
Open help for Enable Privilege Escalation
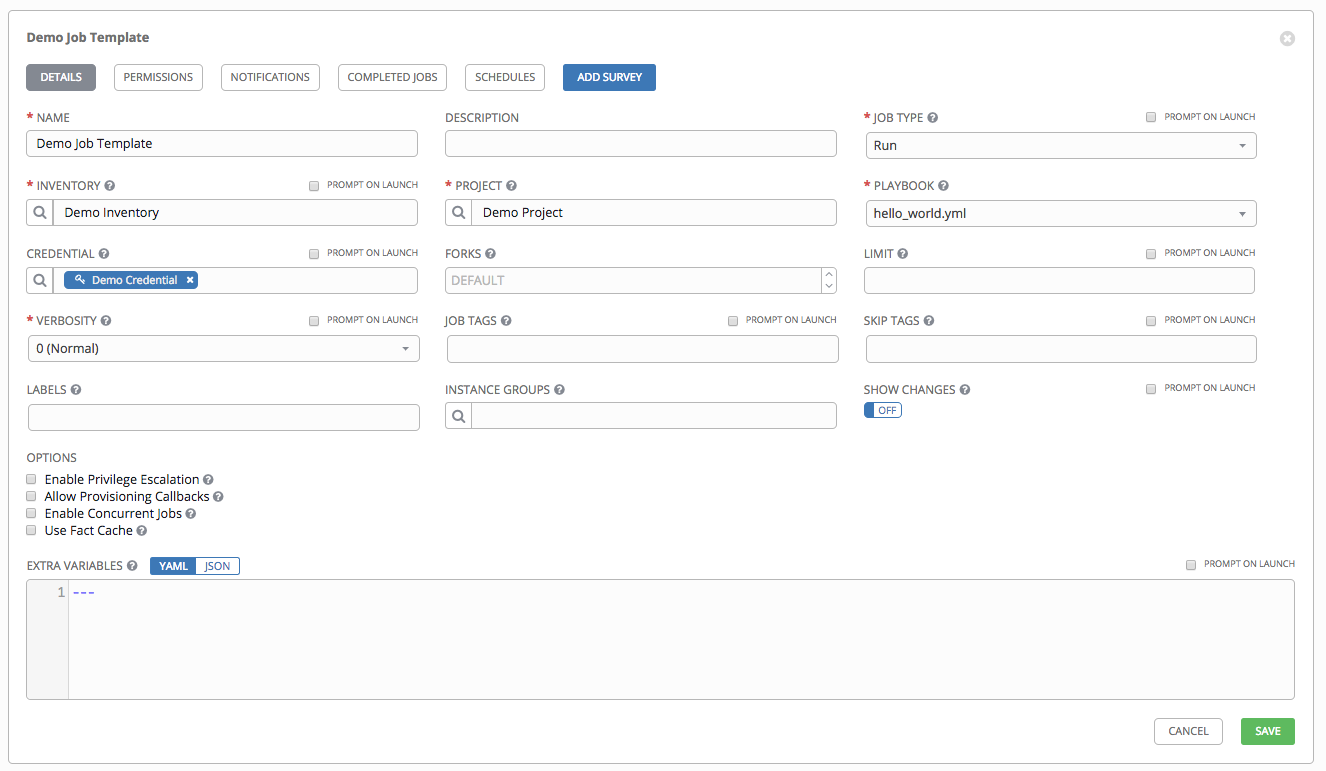pyautogui.click(x=208, y=480)
